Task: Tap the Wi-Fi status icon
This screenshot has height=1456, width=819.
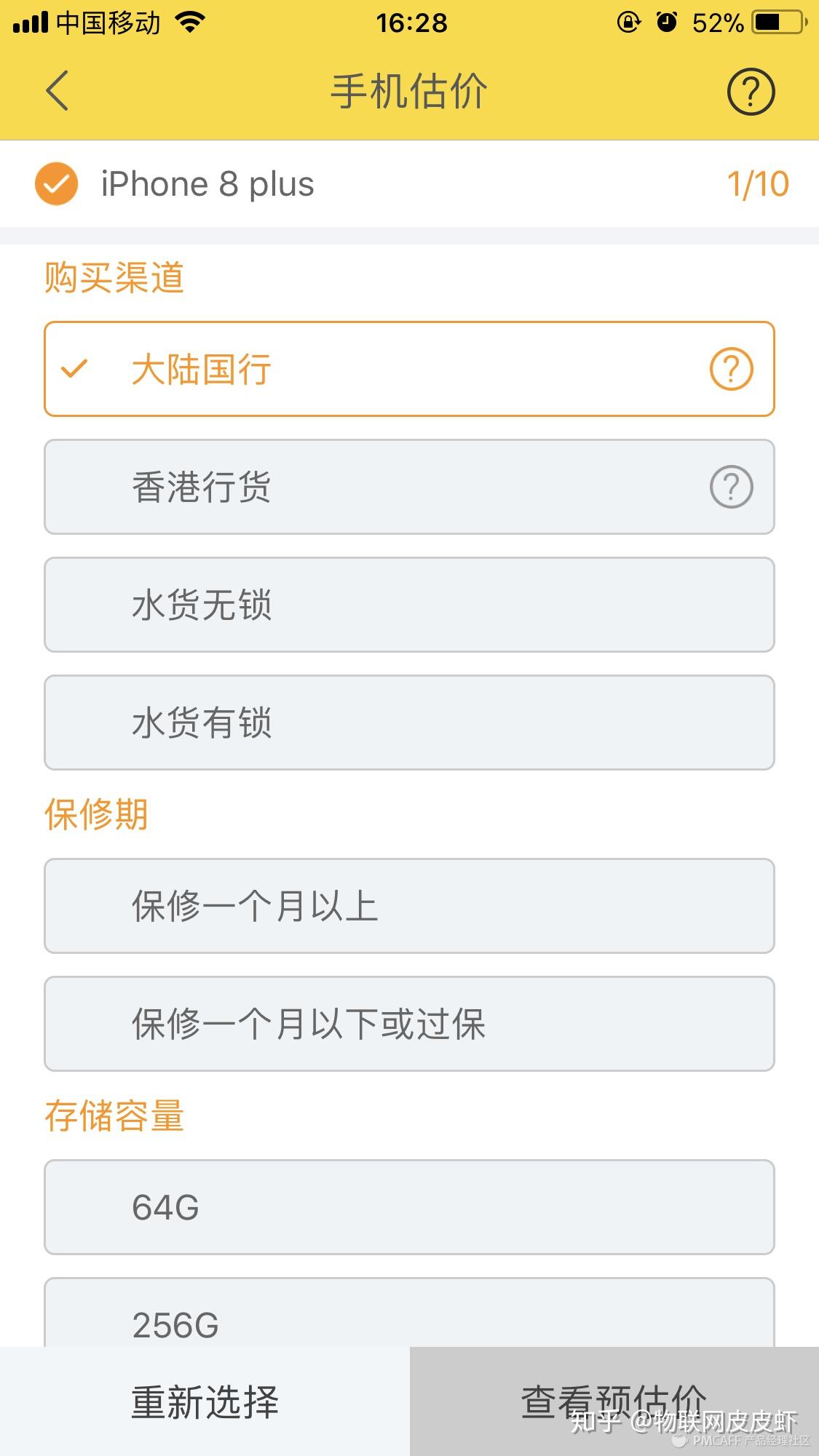Action: tap(190, 23)
